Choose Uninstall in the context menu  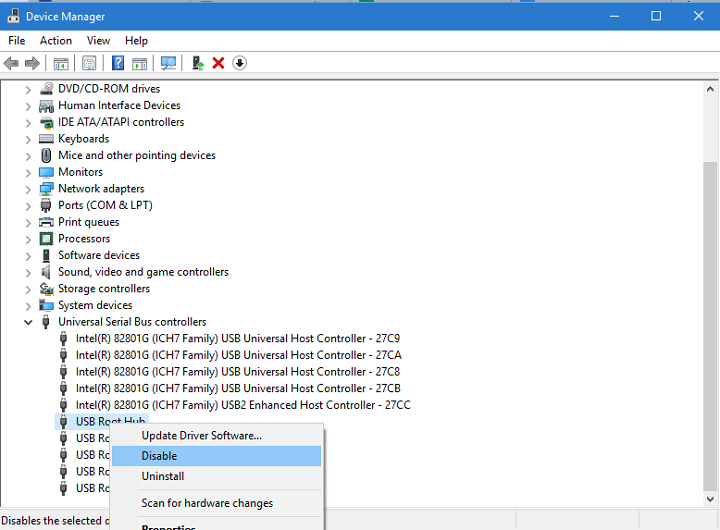coord(216,476)
